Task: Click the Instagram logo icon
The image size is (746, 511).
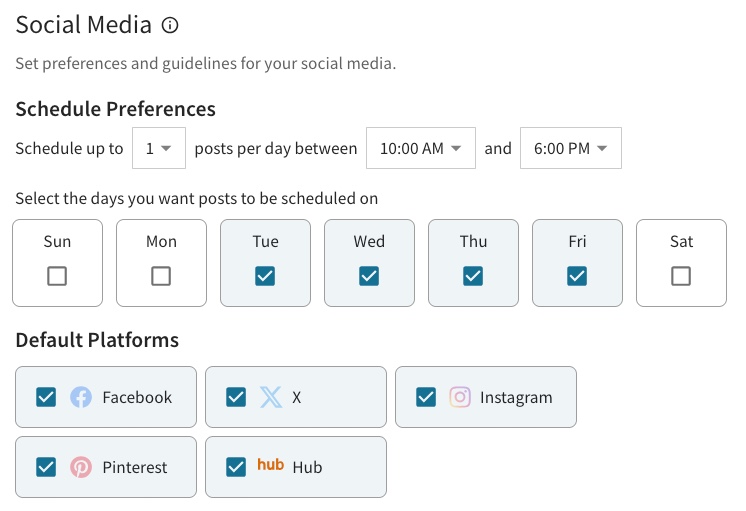Action: point(460,397)
